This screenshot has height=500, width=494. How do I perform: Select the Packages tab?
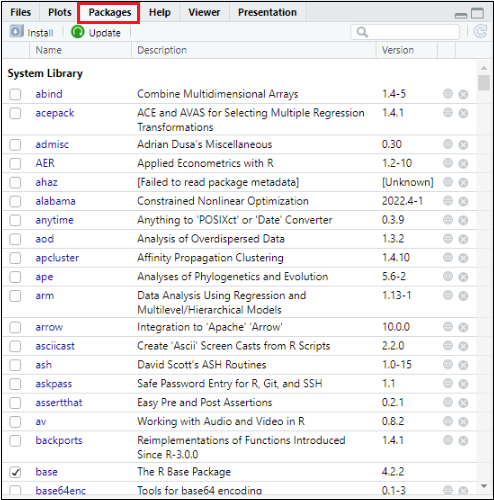click(x=110, y=12)
